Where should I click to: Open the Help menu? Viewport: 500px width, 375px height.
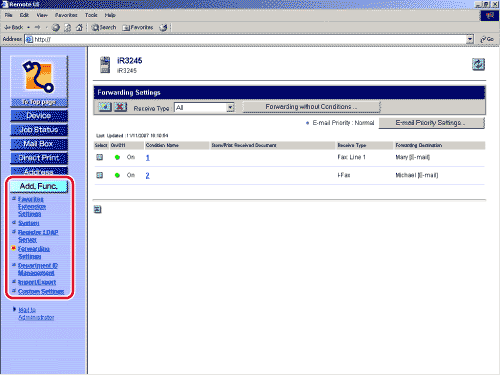(x=110, y=15)
